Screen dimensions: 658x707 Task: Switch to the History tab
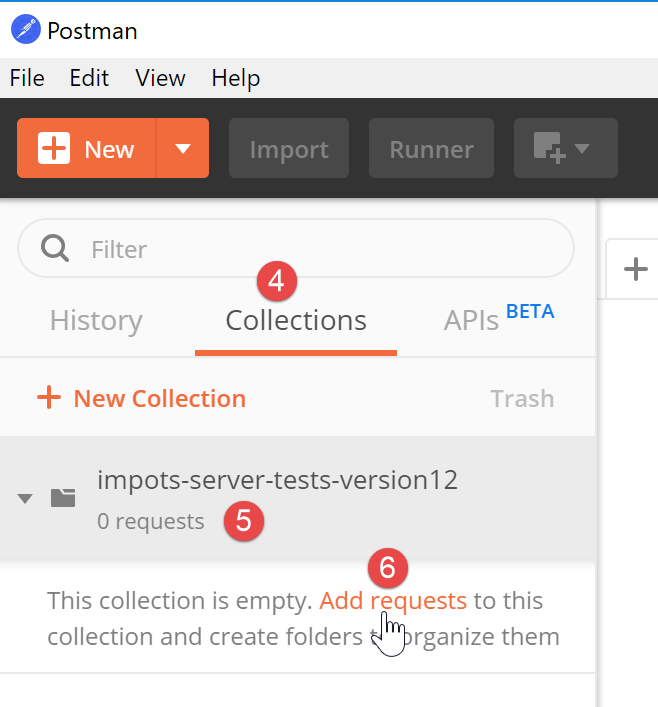coord(96,321)
